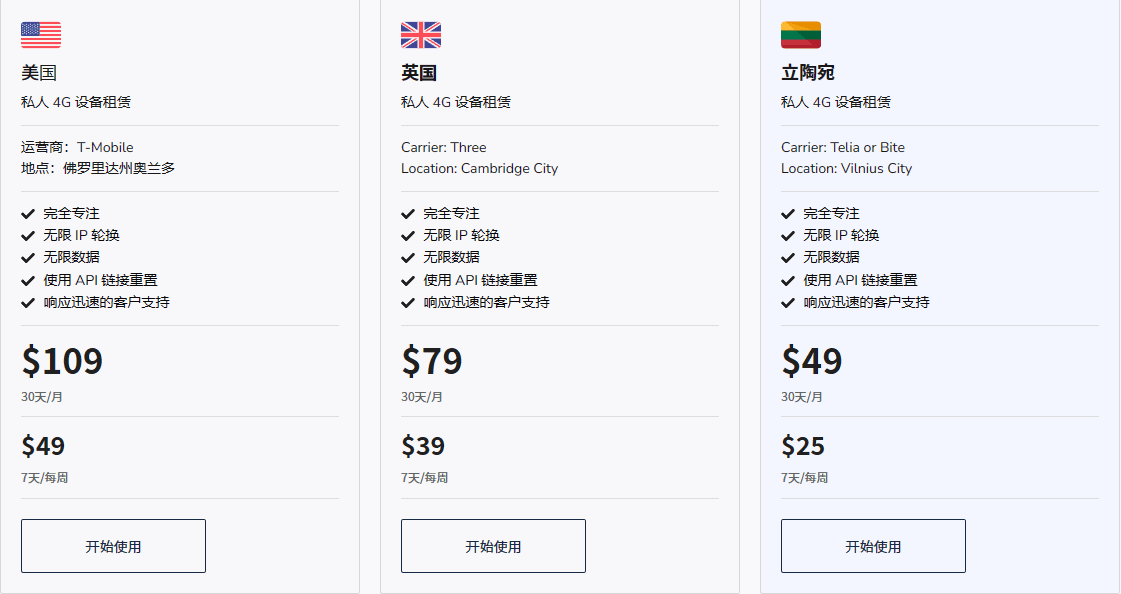
Task: Click the checkmark beside 无限数据 in the 英国 card
Action: [x=408, y=258]
